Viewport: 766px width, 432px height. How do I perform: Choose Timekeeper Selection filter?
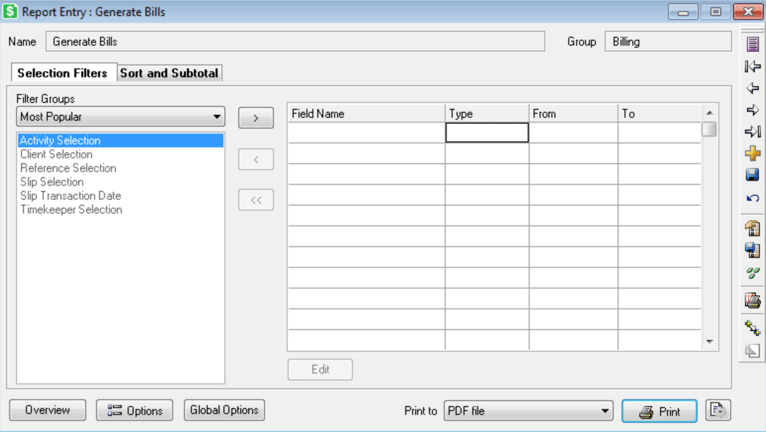[71, 210]
